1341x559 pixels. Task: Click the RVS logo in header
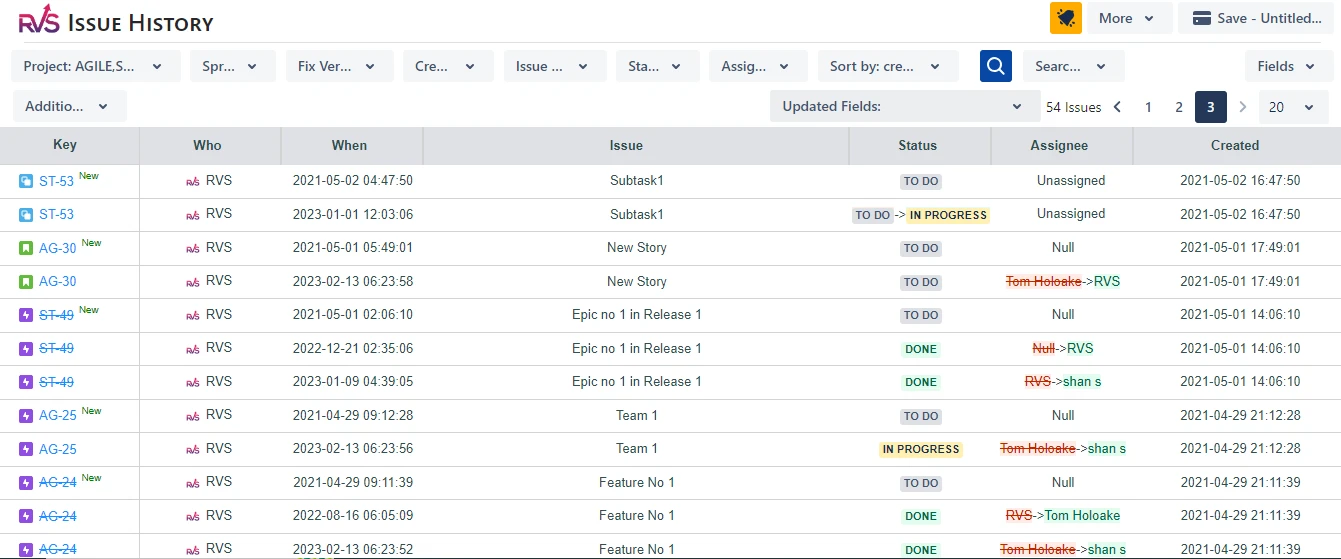click(x=39, y=21)
